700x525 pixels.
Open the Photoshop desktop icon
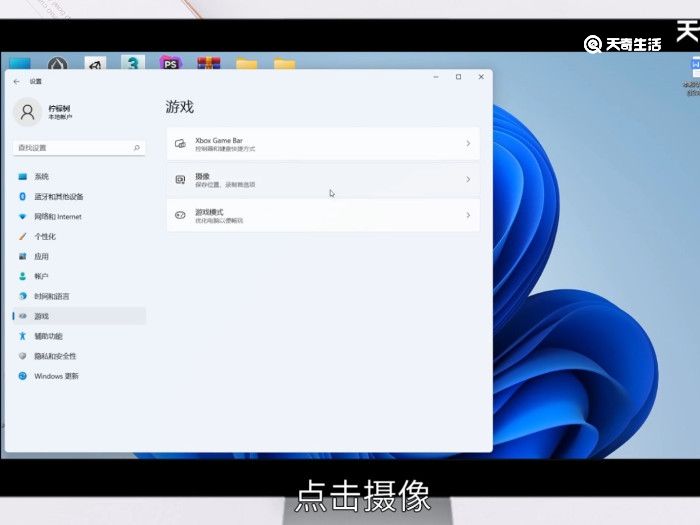[x=171, y=62]
